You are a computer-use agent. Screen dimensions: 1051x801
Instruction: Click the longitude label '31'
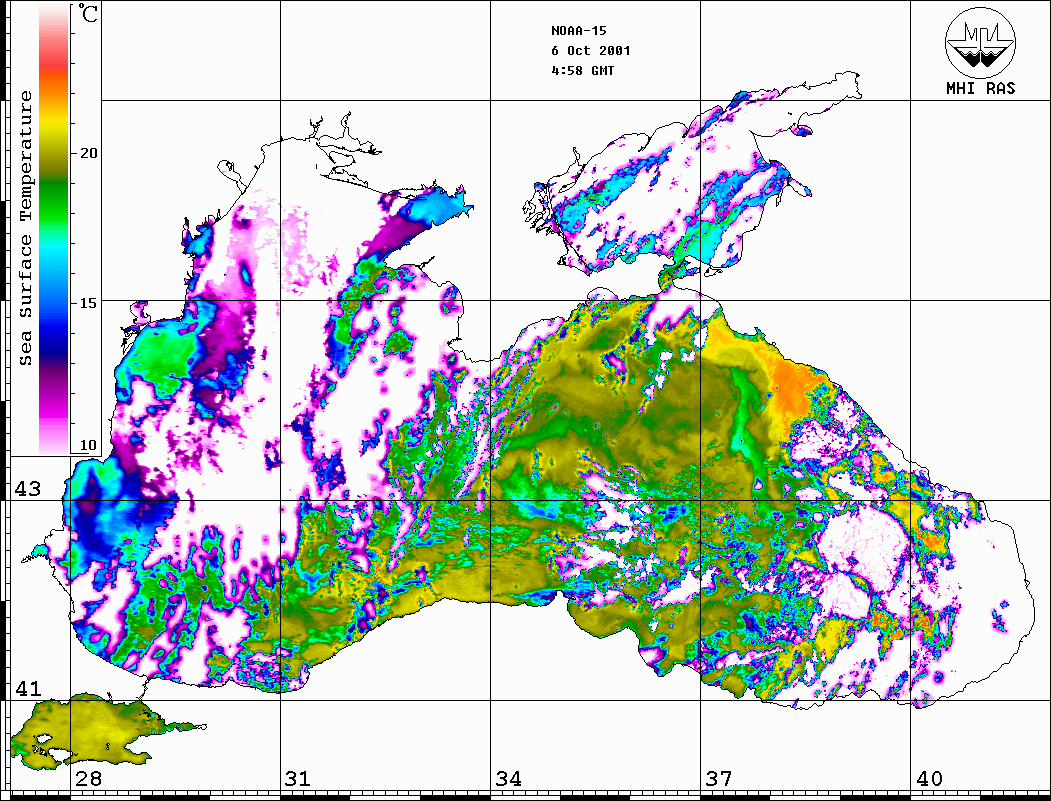tap(298, 779)
